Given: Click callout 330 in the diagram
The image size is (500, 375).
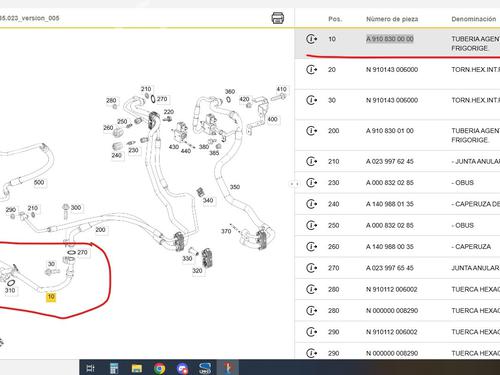Looking at the screenshot, I should pos(187,259).
